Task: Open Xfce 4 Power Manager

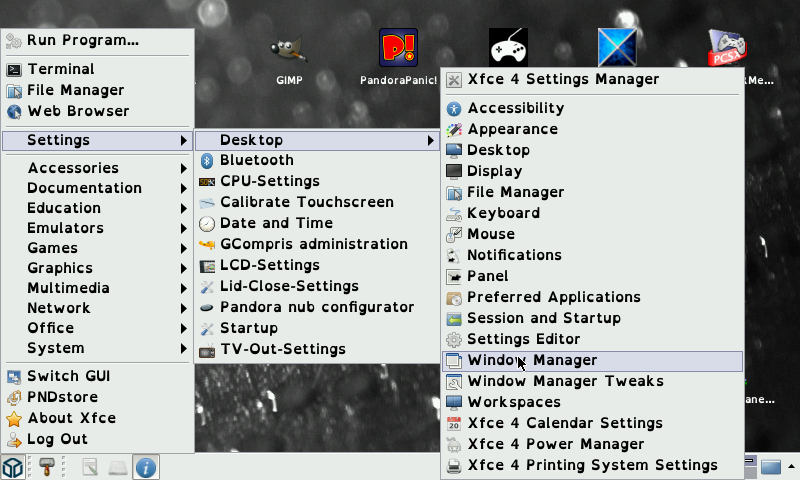Action: coord(555,444)
